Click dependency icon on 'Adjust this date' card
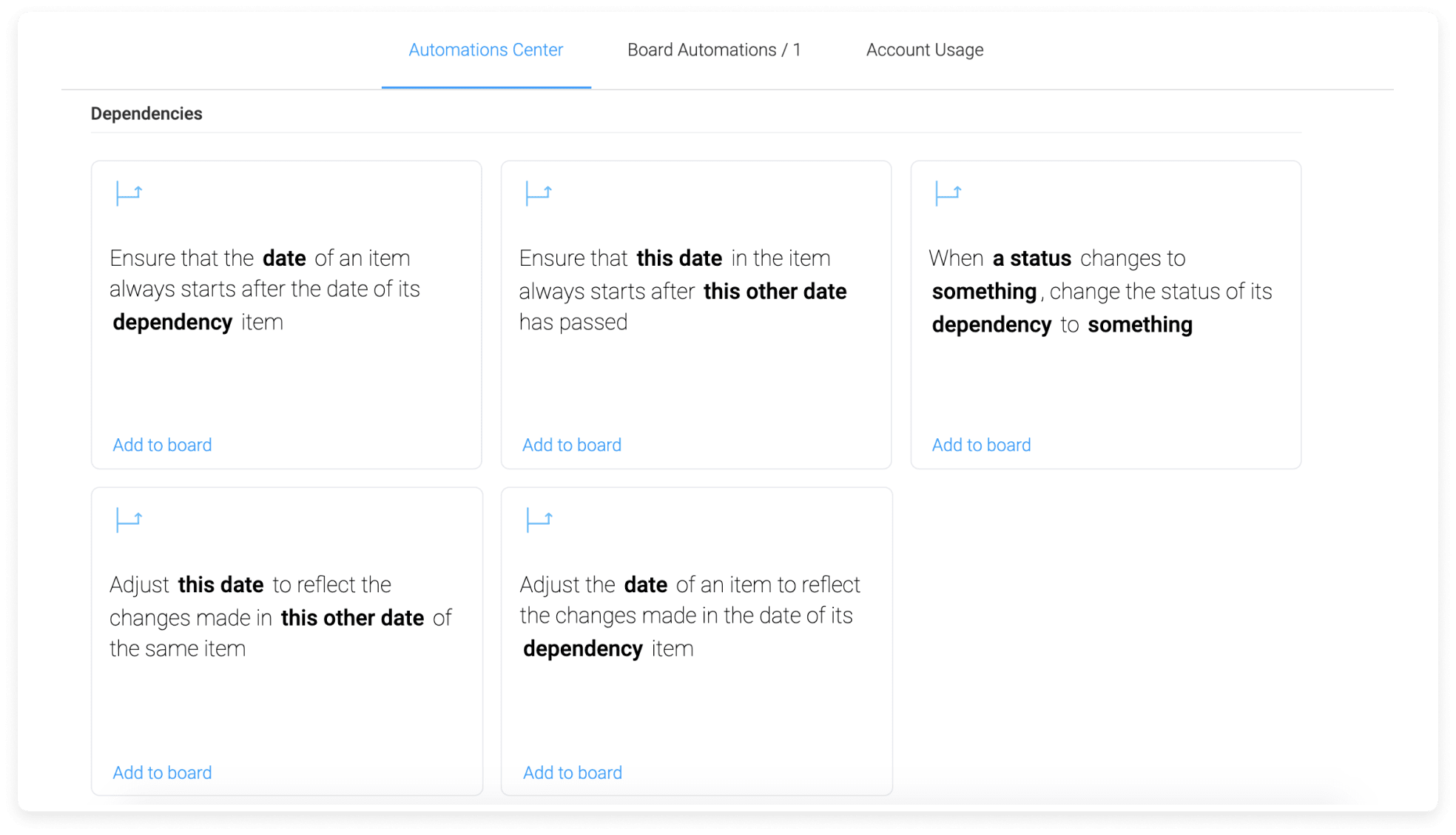 coord(129,520)
